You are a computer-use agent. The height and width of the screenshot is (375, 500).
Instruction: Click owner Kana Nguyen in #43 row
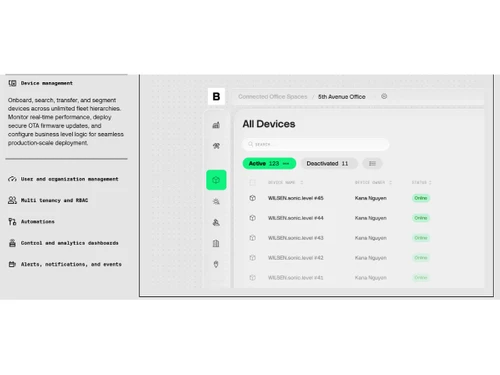pos(371,238)
